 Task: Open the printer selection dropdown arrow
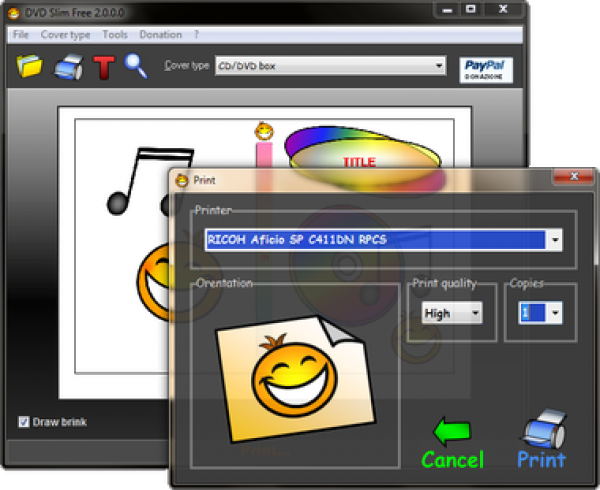coord(555,240)
